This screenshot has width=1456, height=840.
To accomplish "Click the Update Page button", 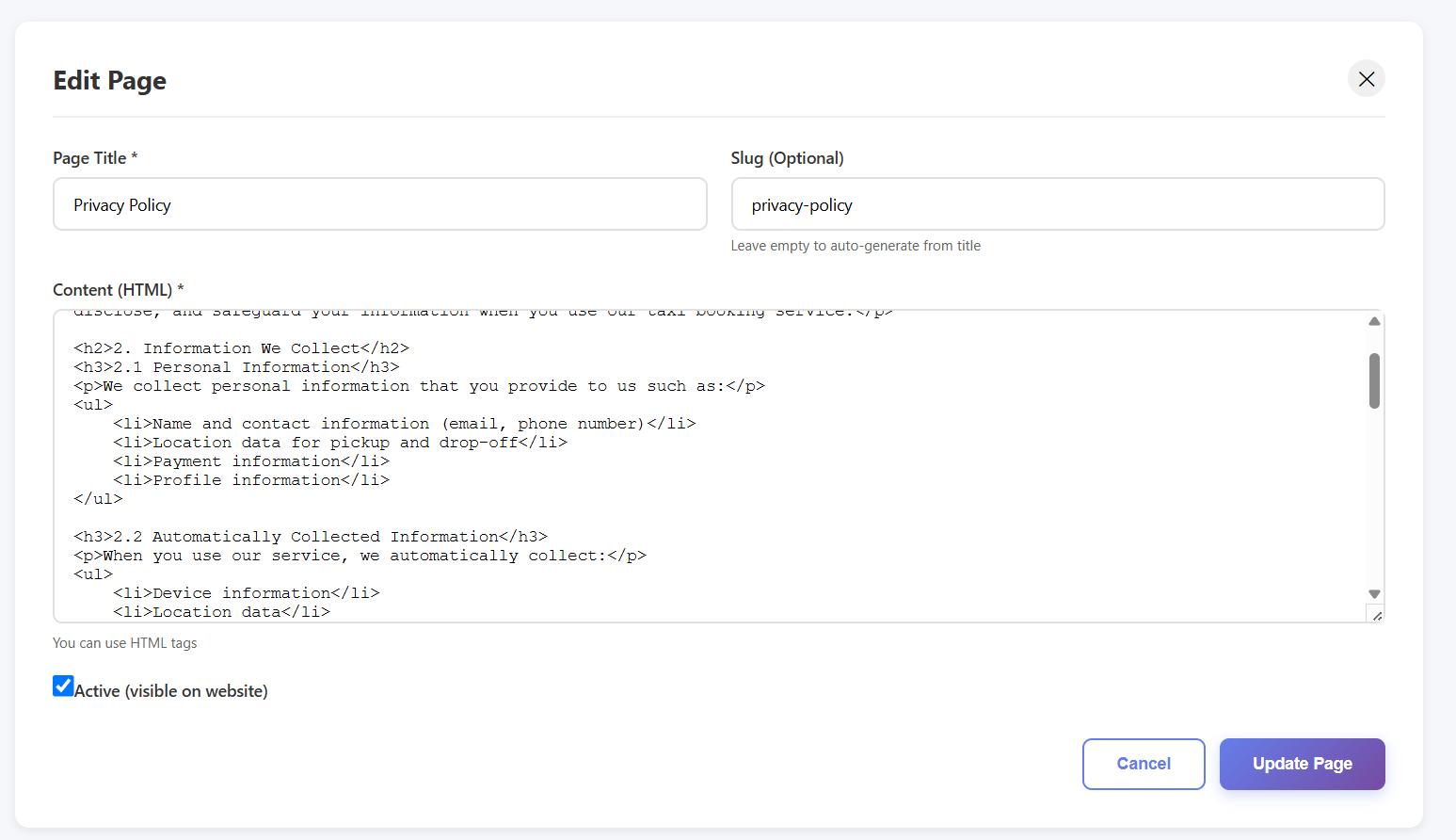I will coord(1302,764).
